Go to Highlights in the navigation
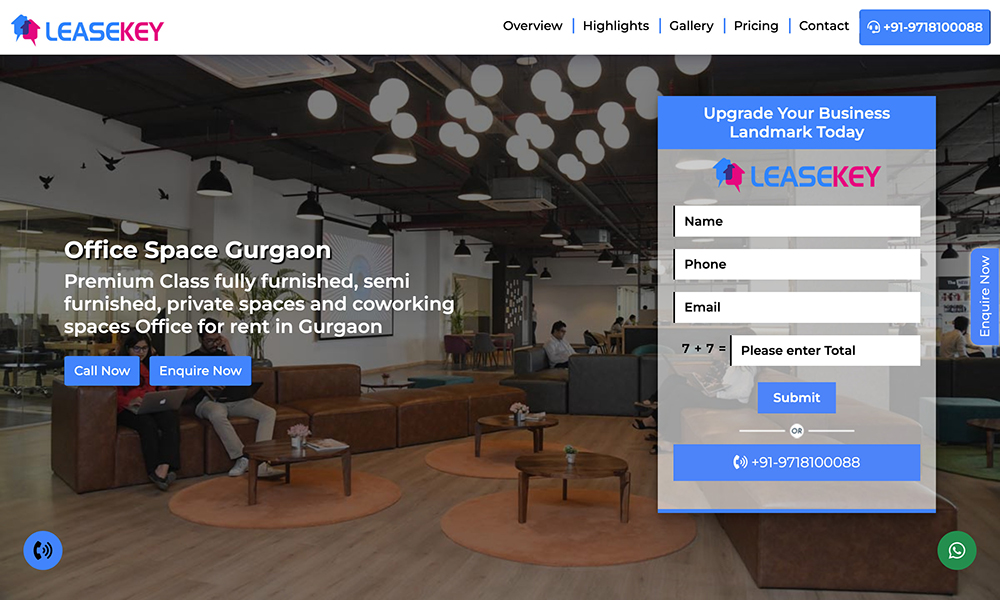Screen dimensions: 1000x600 (615, 26)
